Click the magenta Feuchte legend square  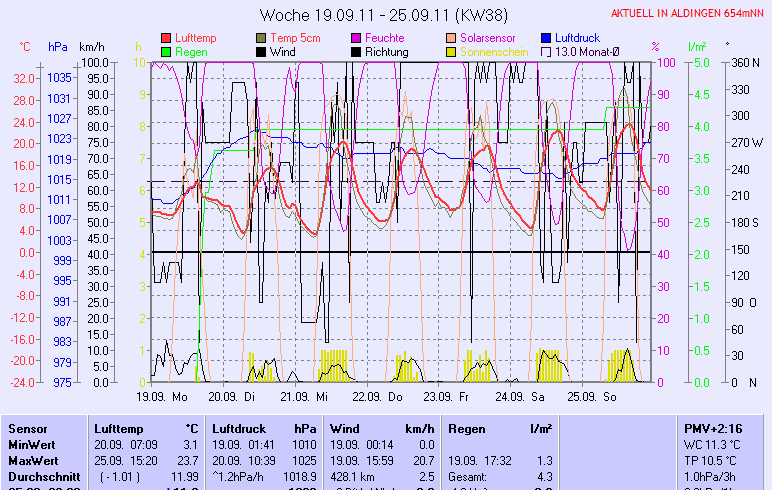(356, 38)
